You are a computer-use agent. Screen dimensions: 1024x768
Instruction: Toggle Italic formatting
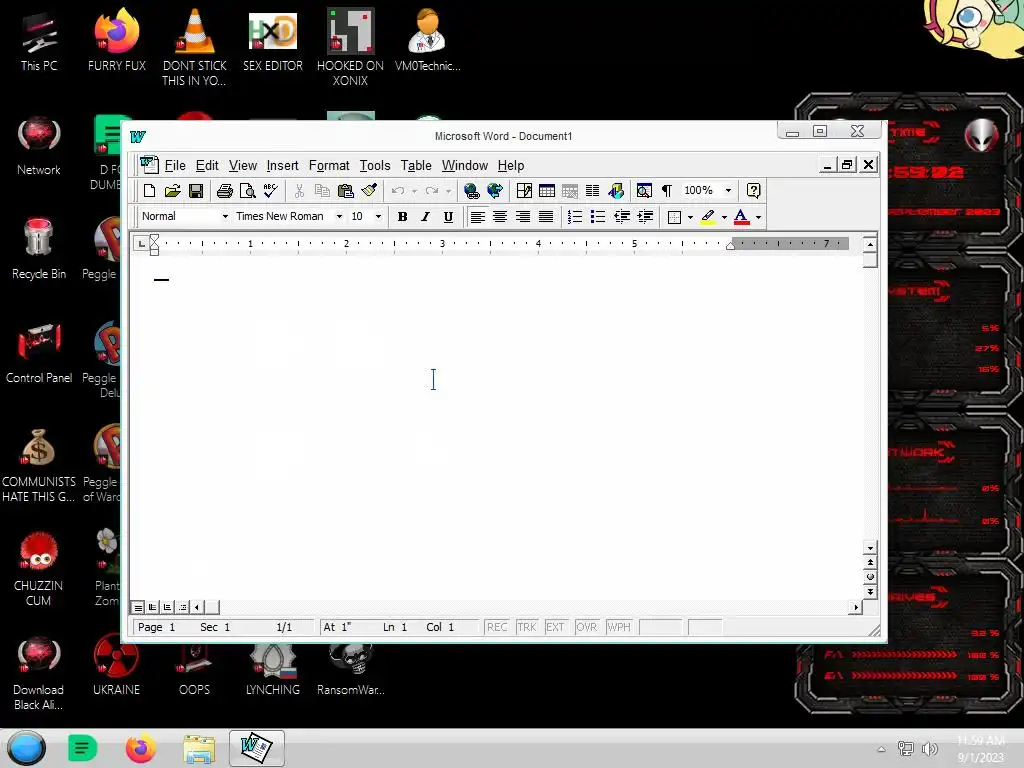coord(425,217)
